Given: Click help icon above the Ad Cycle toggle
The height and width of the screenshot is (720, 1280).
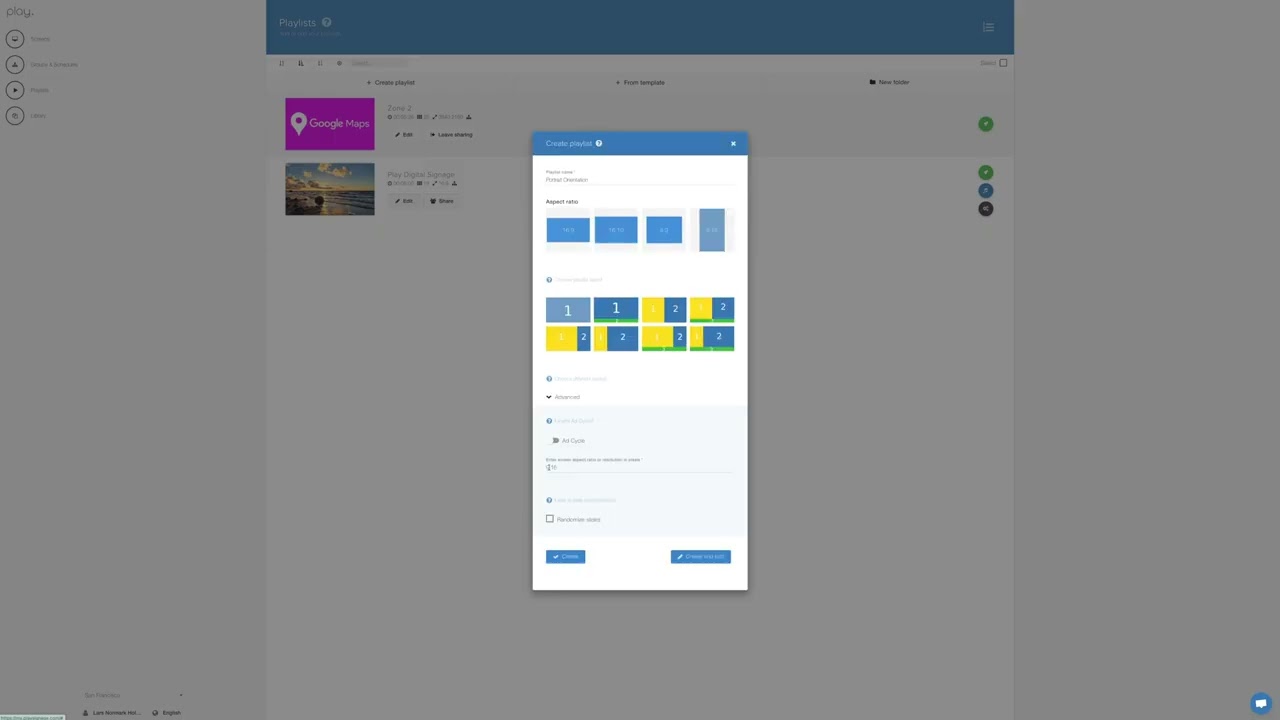Looking at the screenshot, I should coord(549,421).
